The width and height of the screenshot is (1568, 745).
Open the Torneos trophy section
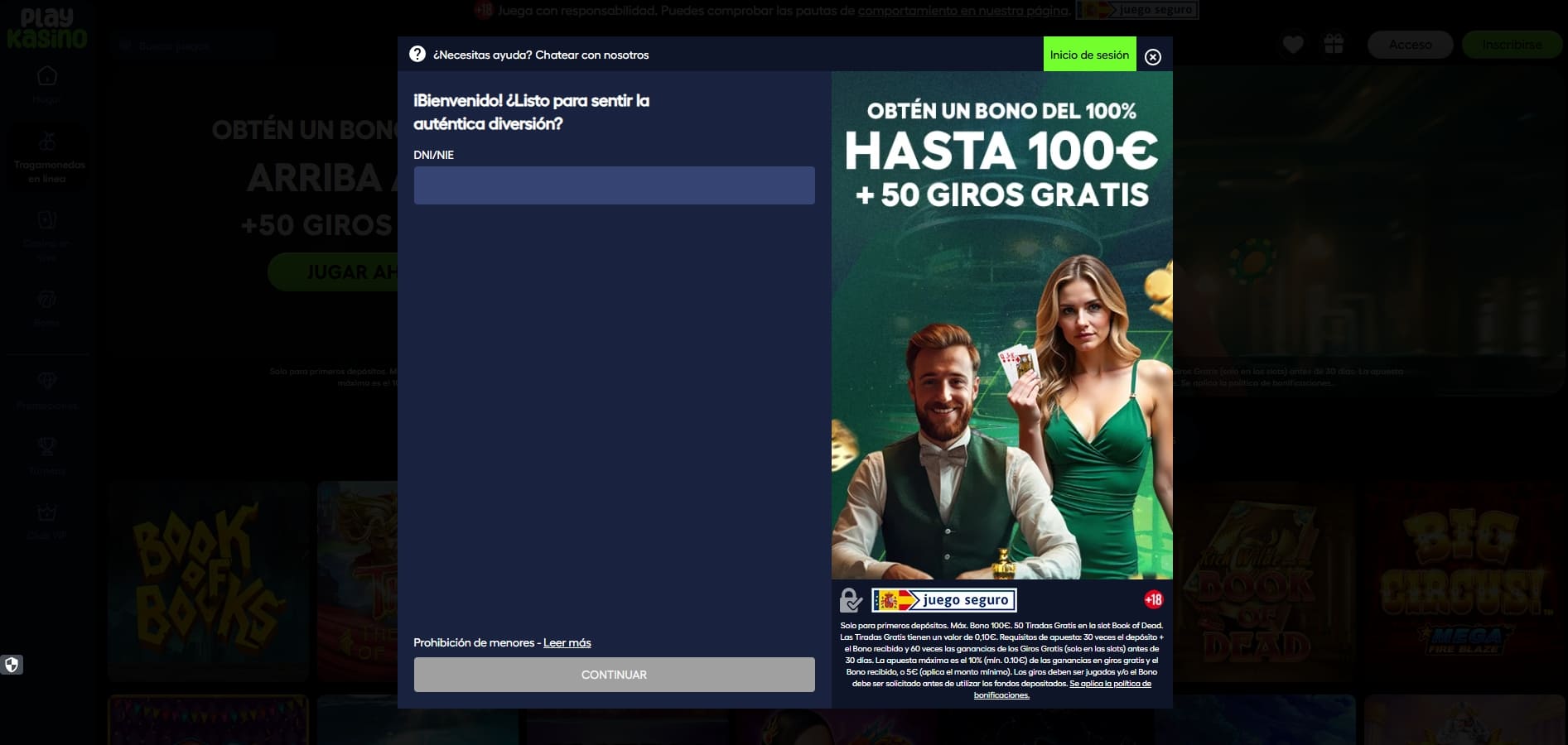tap(47, 455)
